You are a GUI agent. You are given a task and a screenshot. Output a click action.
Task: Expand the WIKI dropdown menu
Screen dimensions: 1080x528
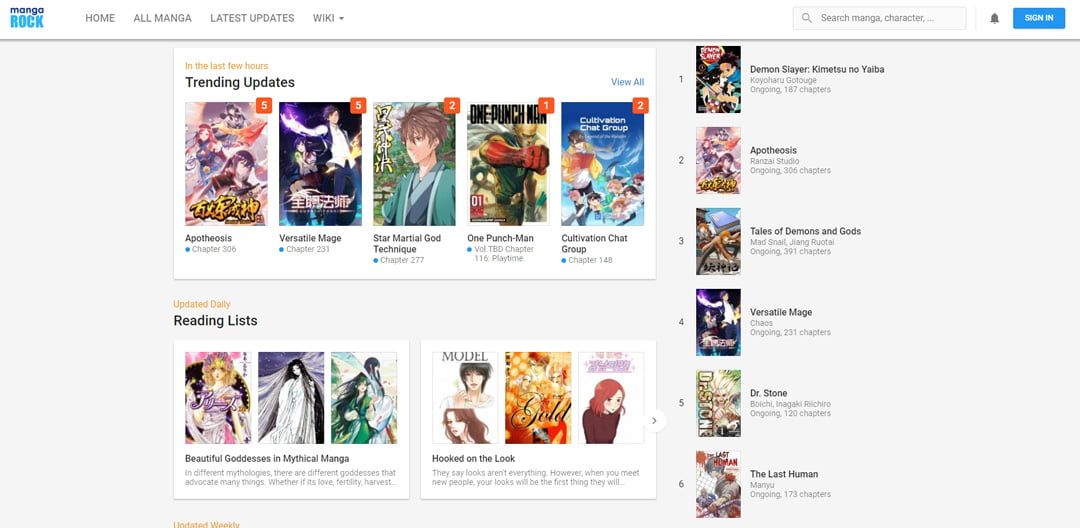click(x=328, y=18)
